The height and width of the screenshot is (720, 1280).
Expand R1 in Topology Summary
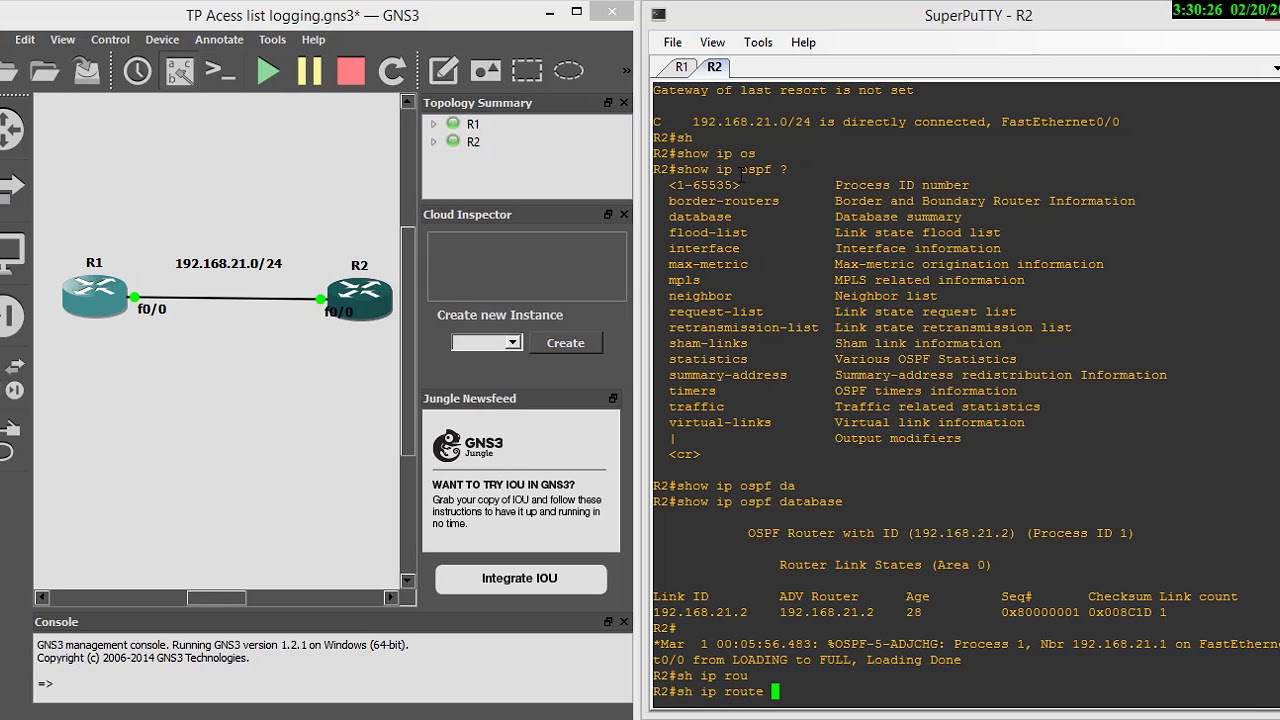point(433,124)
